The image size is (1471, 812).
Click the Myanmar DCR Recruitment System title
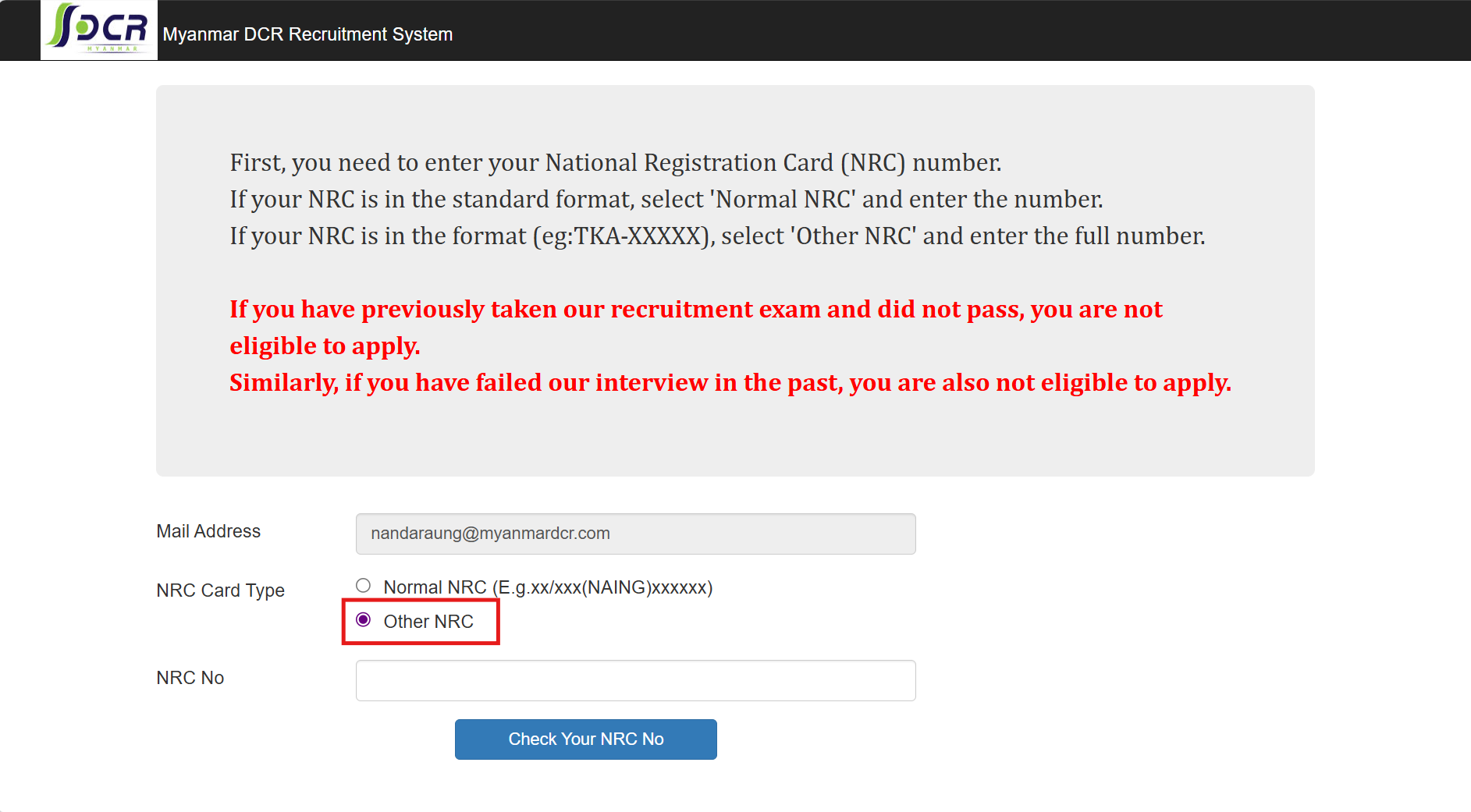point(307,34)
